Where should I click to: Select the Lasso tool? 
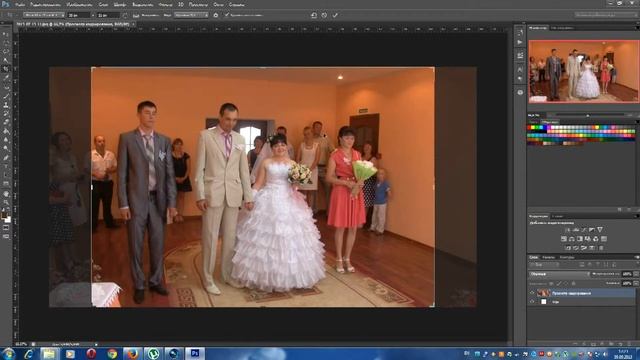[x=6, y=51]
